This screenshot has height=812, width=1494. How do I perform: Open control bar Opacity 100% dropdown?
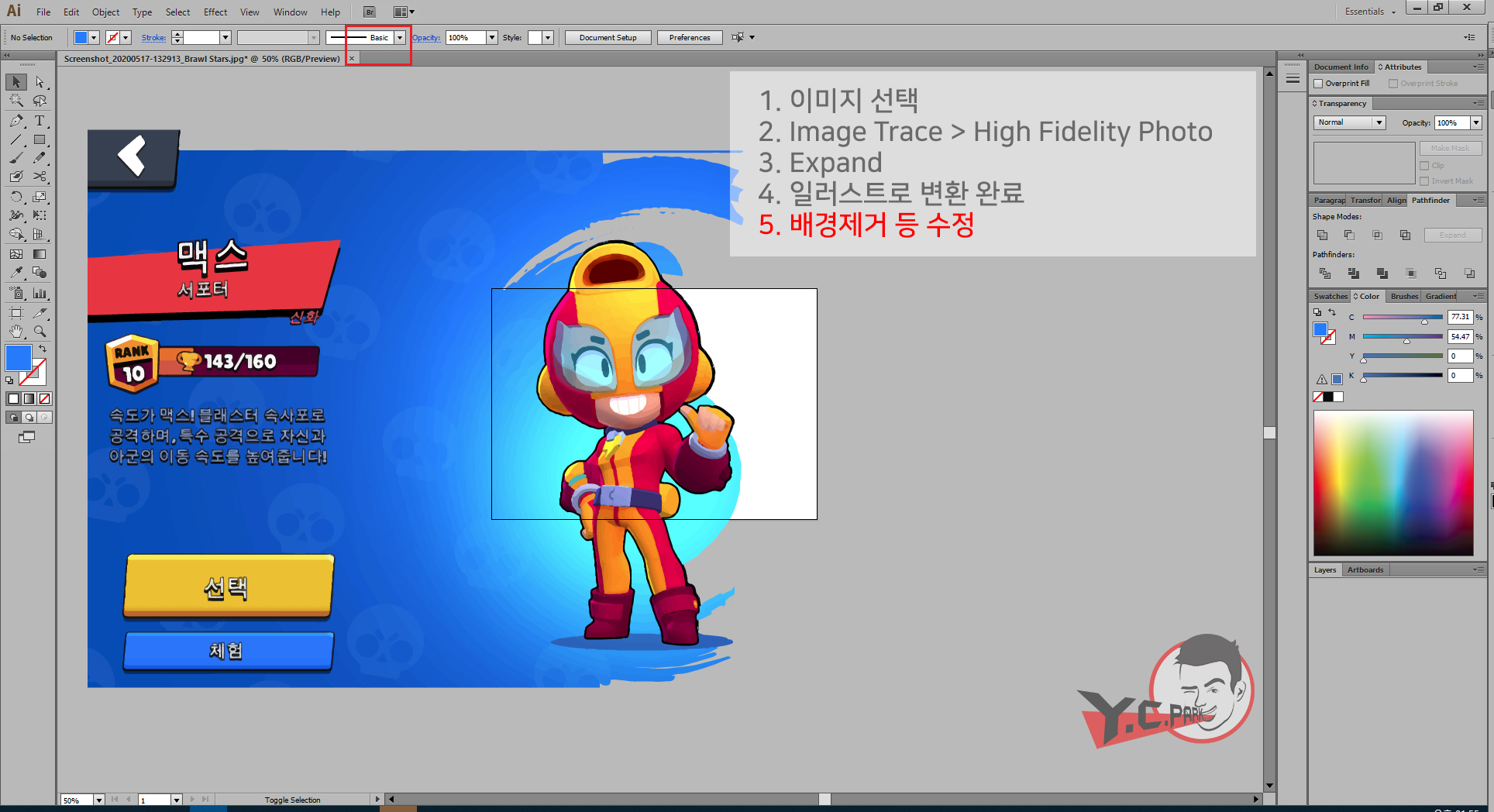[x=492, y=37]
